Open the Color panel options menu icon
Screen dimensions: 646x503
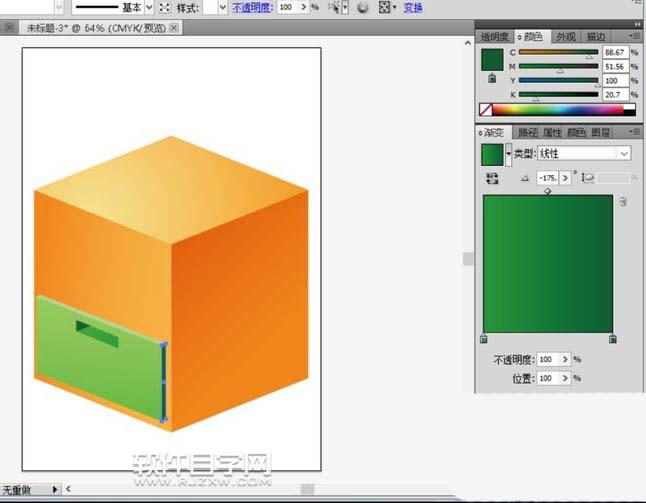coord(634,37)
